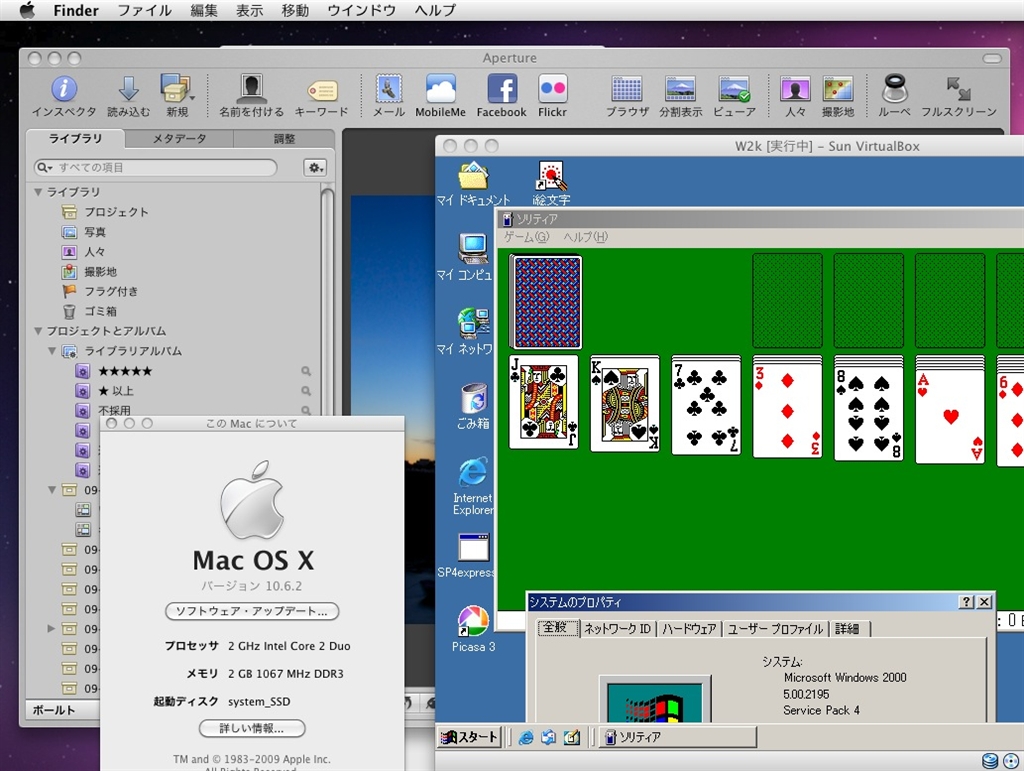Collapse the Projects and Albums section
This screenshot has height=771, width=1024.
tap(38, 331)
